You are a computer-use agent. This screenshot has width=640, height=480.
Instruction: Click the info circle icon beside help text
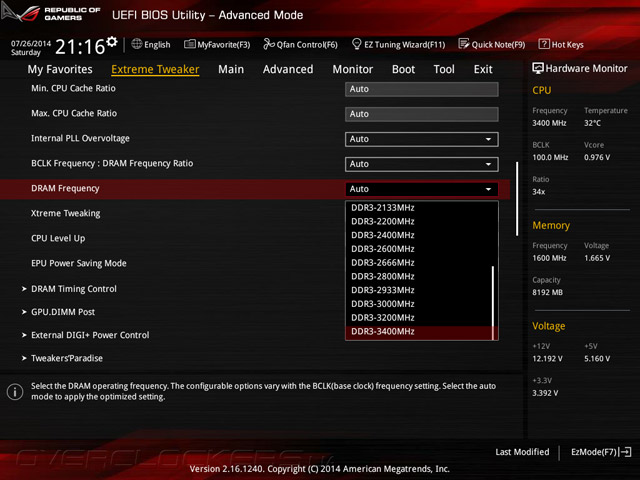(15, 392)
